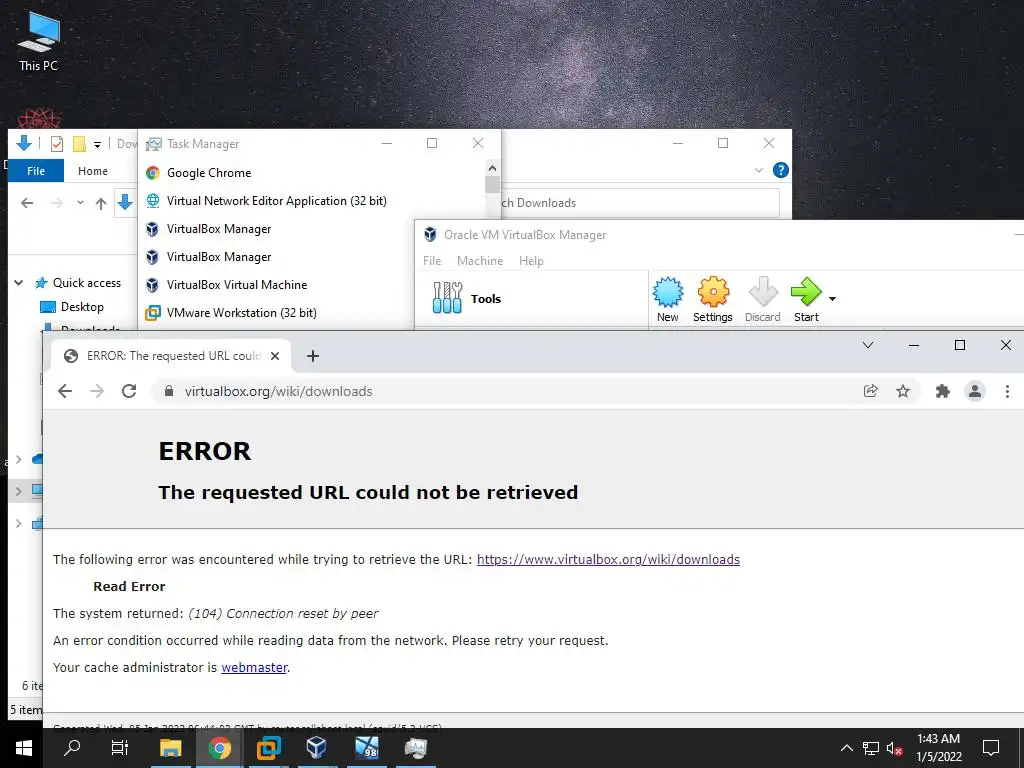Open This PC desktop icon
Screen dimensions: 1024x768
tap(39, 42)
